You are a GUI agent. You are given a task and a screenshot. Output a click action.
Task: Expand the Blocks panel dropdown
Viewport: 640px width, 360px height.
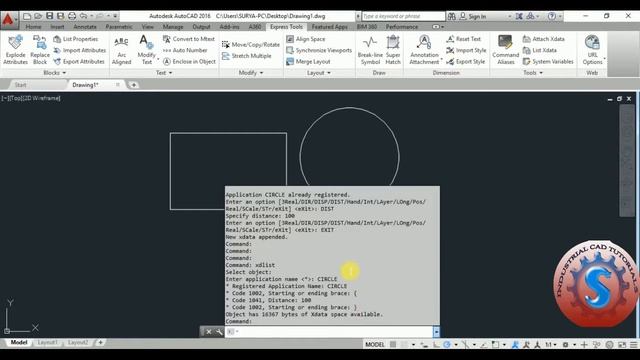[55, 73]
